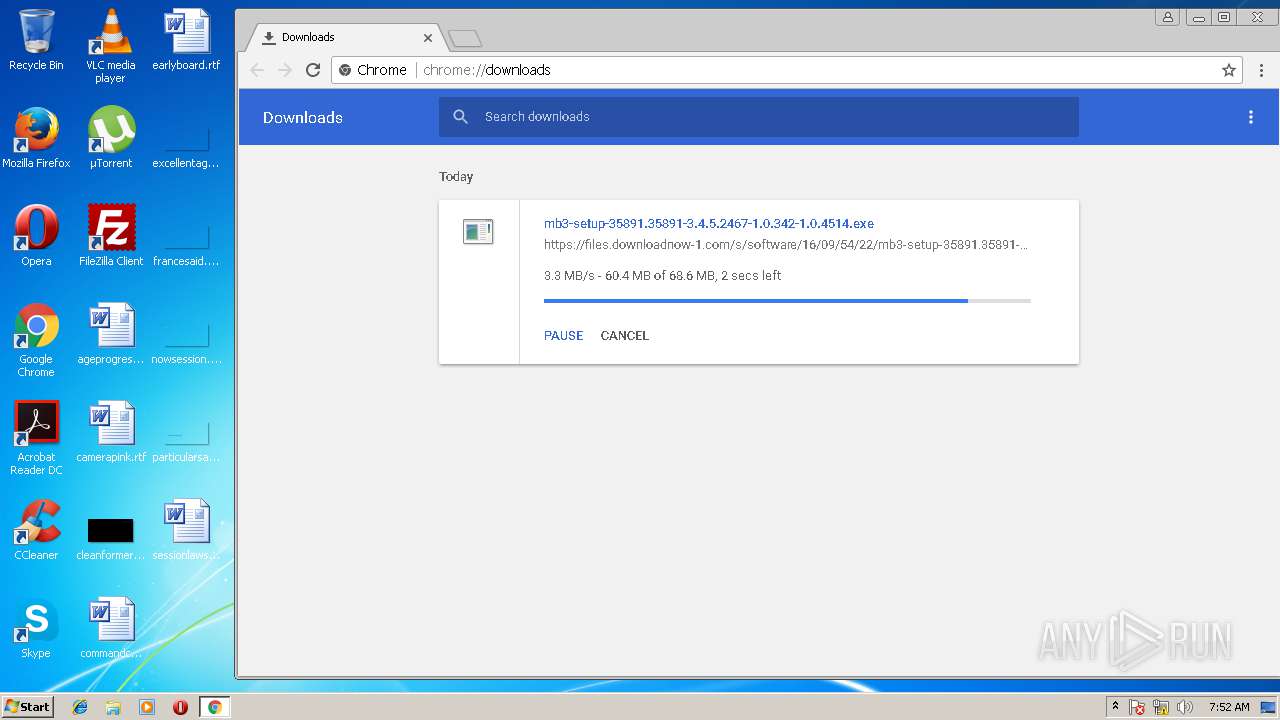Close the Downloads tab
The image size is (1280, 720).
pyautogui.click(x=428, y=38)
